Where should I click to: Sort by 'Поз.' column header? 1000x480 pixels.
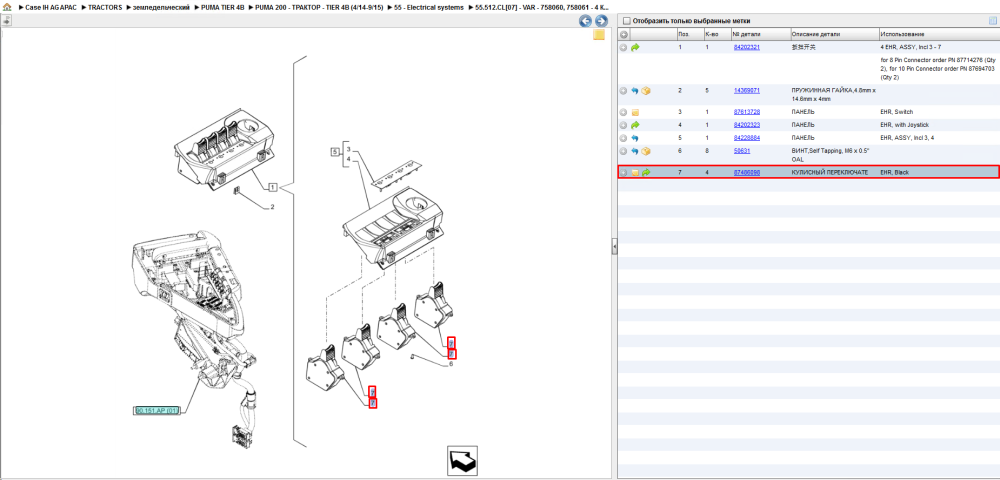[x=689, y=34]
